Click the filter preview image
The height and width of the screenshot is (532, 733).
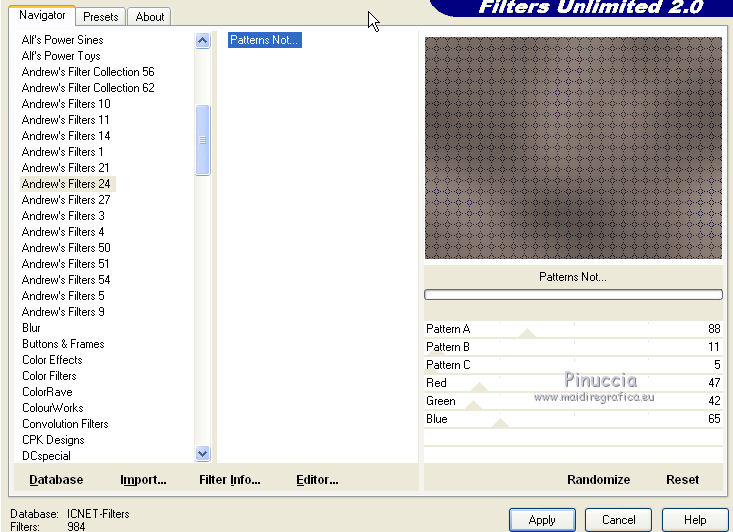click(x=573, y=148)
